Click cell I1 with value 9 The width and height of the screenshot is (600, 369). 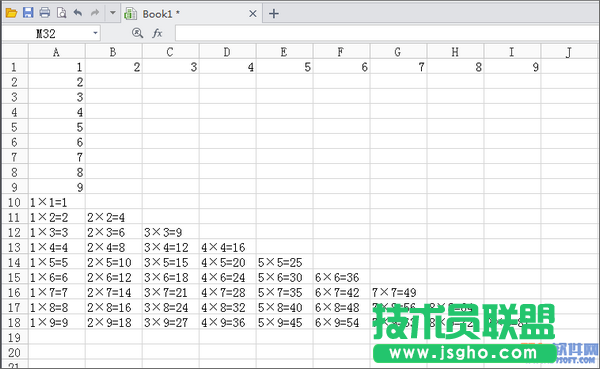click(x=512, y=67)
